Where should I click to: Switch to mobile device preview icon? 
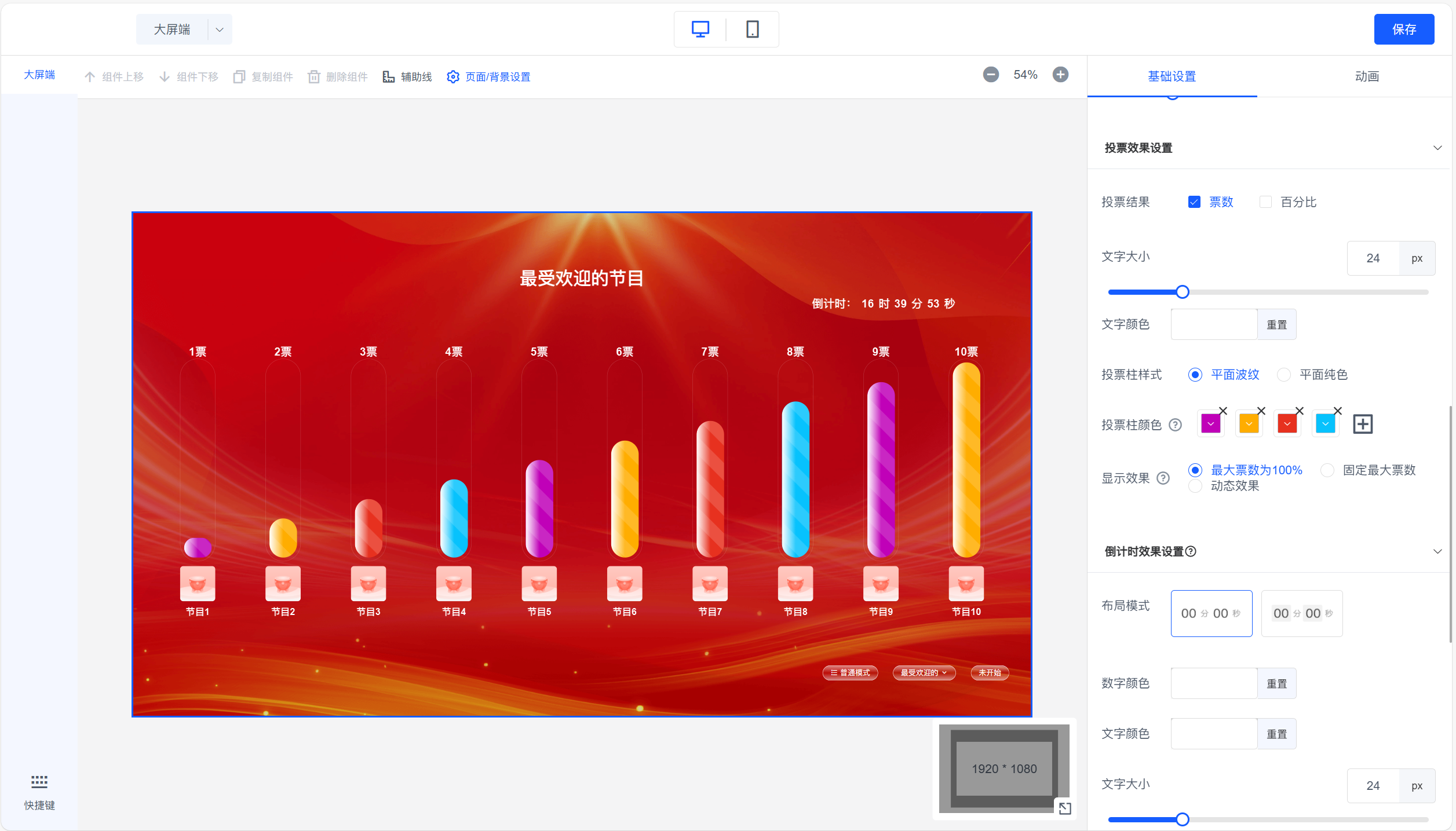coord(752,30)
